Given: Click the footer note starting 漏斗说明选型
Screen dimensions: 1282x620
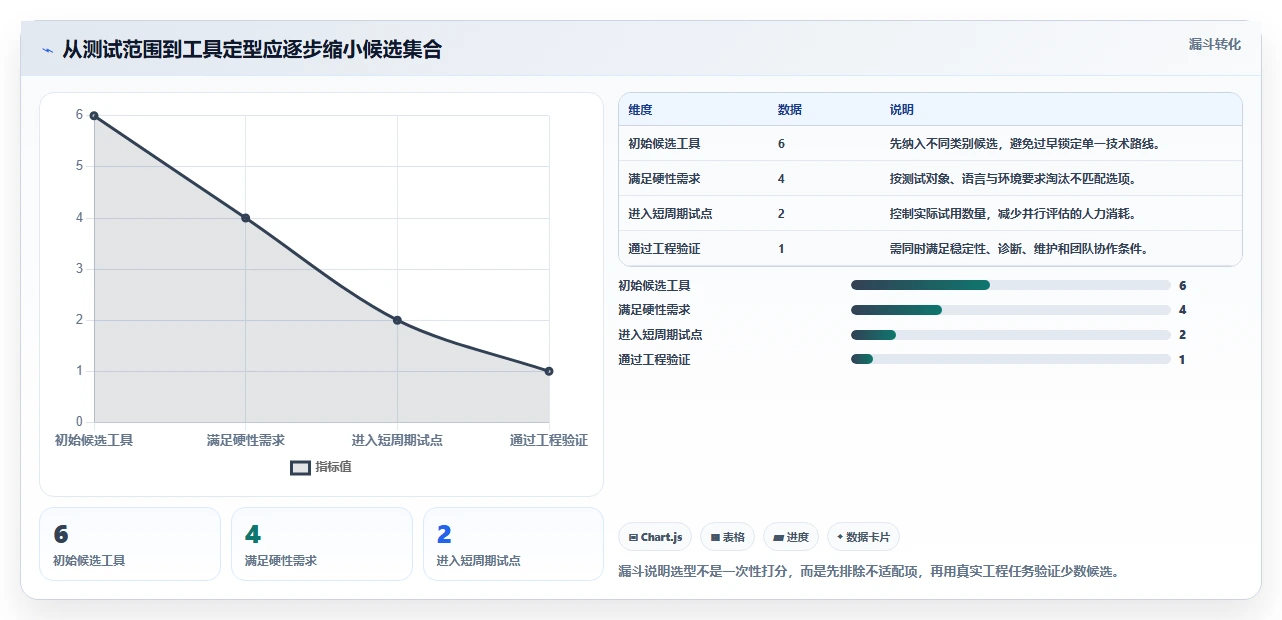Looking at the screenshot, I should 868,572.
